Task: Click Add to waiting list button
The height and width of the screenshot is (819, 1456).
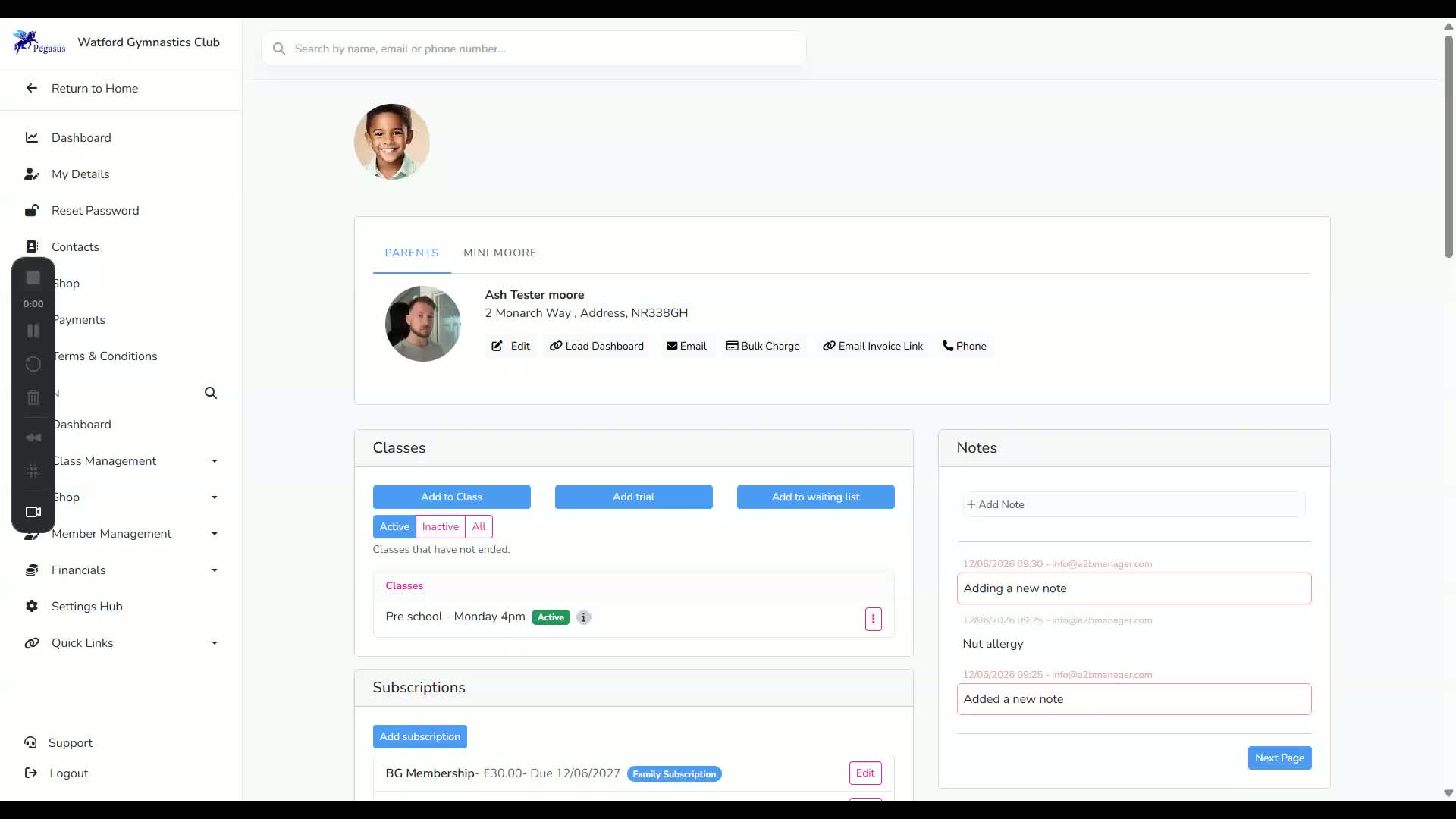Action: pyautogui.click(x=816, y=497)
